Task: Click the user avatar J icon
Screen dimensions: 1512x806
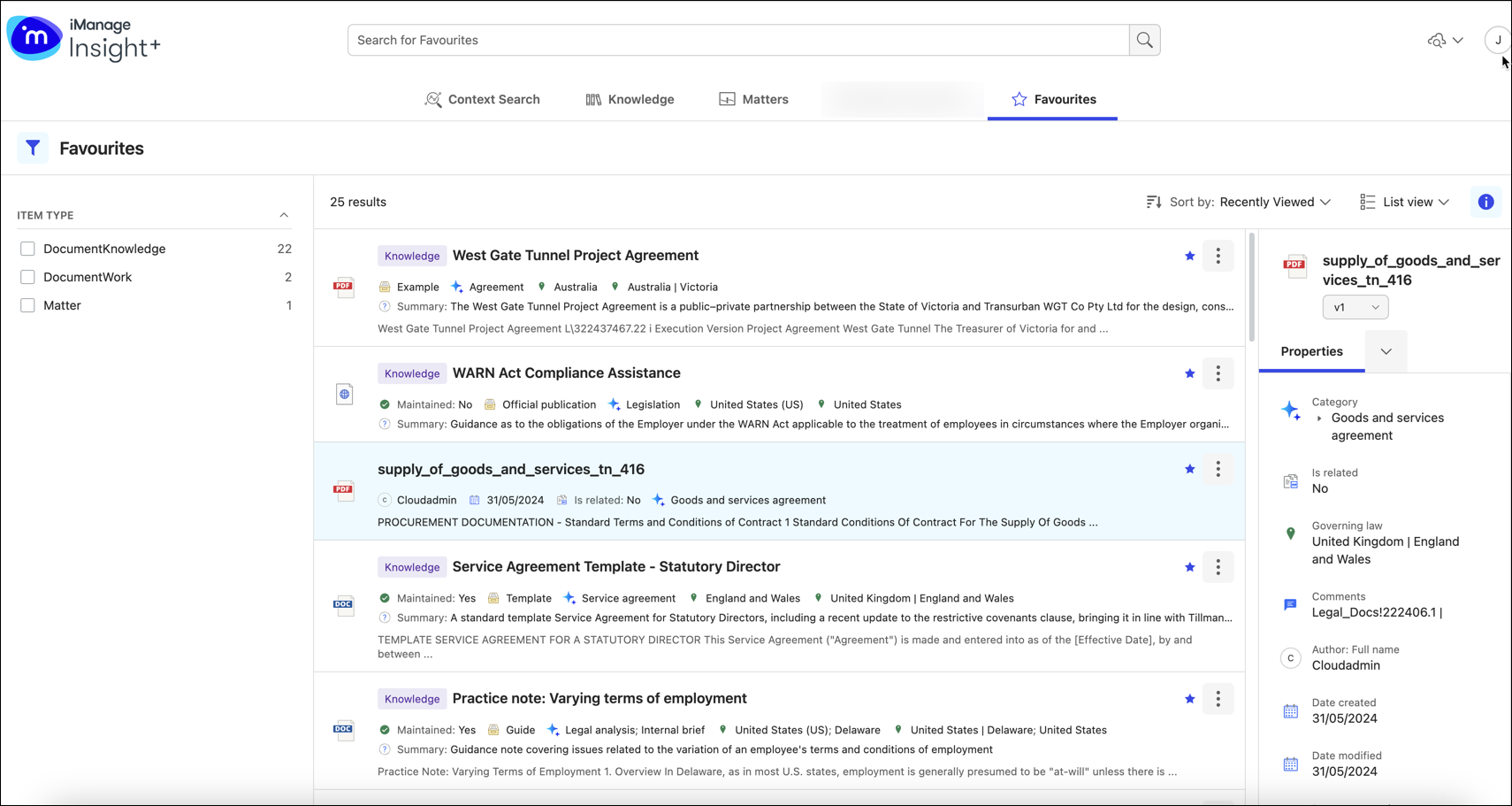Action: tap(1498, 40)
